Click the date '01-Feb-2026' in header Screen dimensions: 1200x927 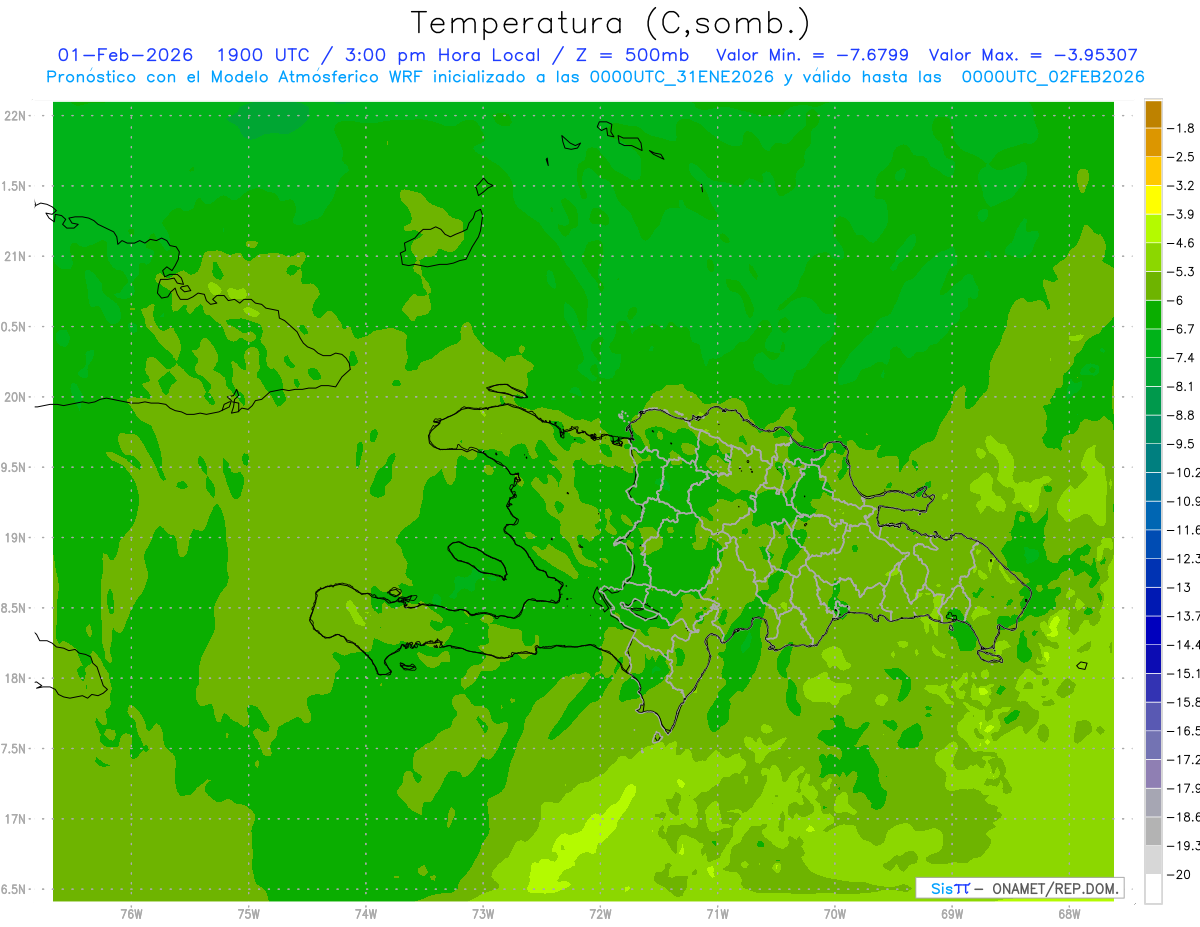click(x=125, y=55)
